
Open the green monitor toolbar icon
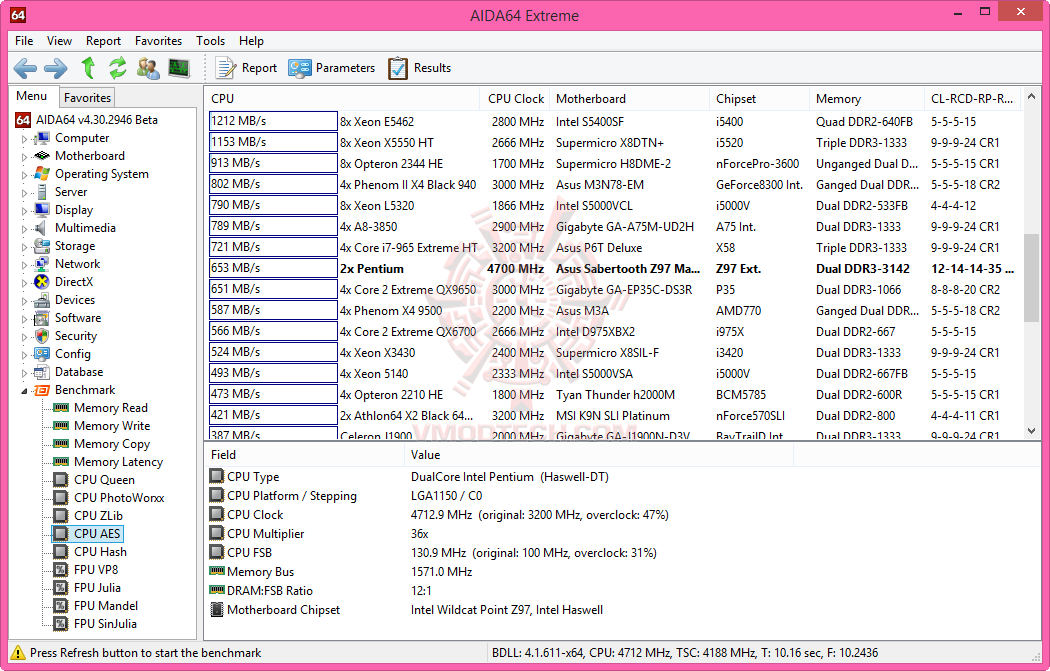coord(179,68)
